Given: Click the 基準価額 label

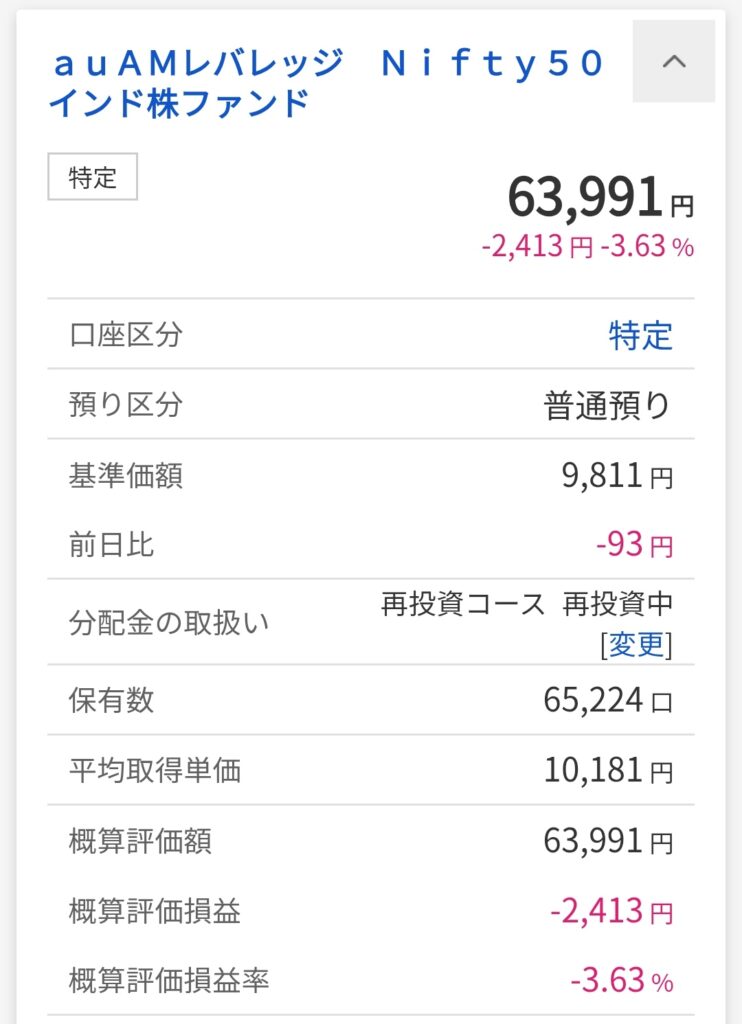Looking at the screenshot, I should (x=126, y=476).
